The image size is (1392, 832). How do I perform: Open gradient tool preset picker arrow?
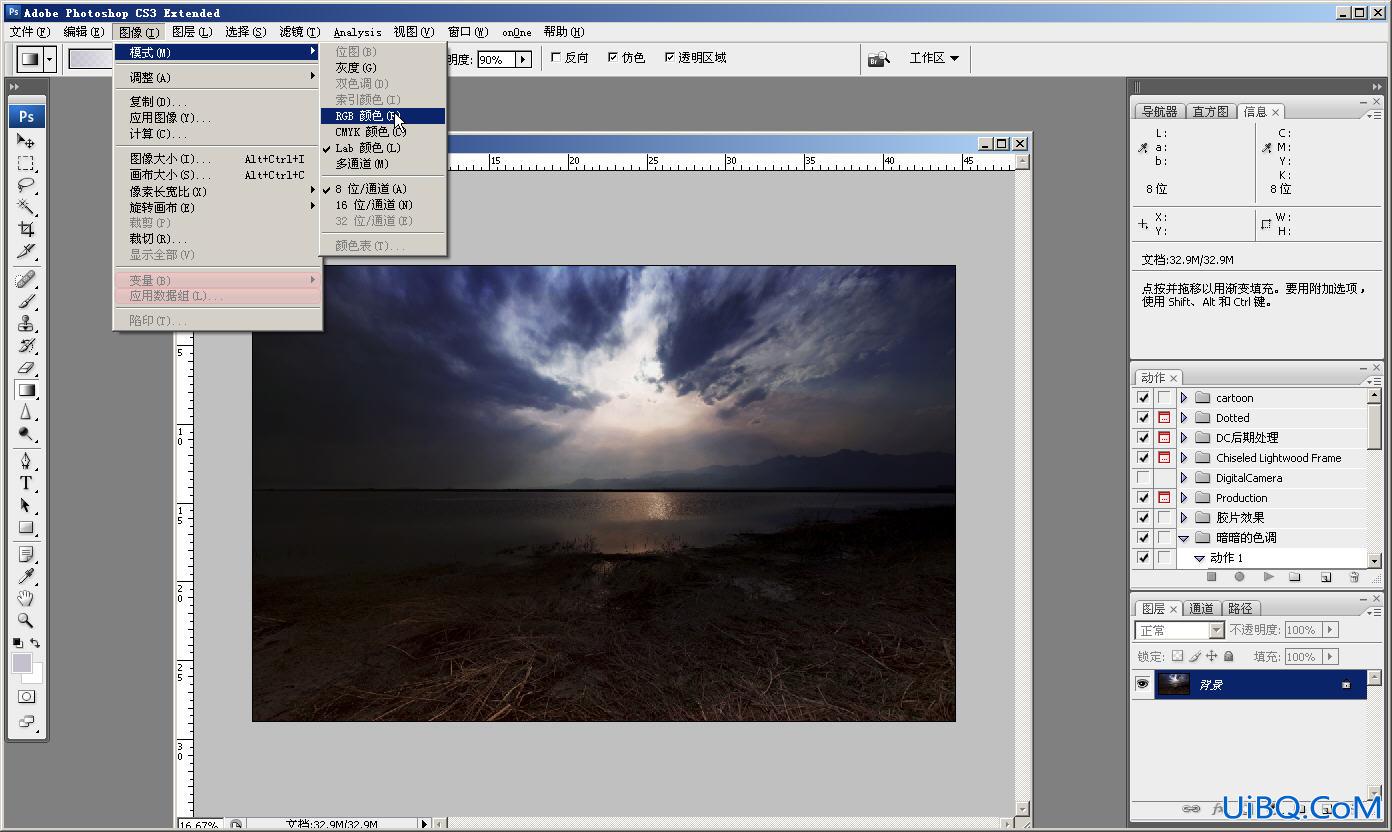coord(49,59)
